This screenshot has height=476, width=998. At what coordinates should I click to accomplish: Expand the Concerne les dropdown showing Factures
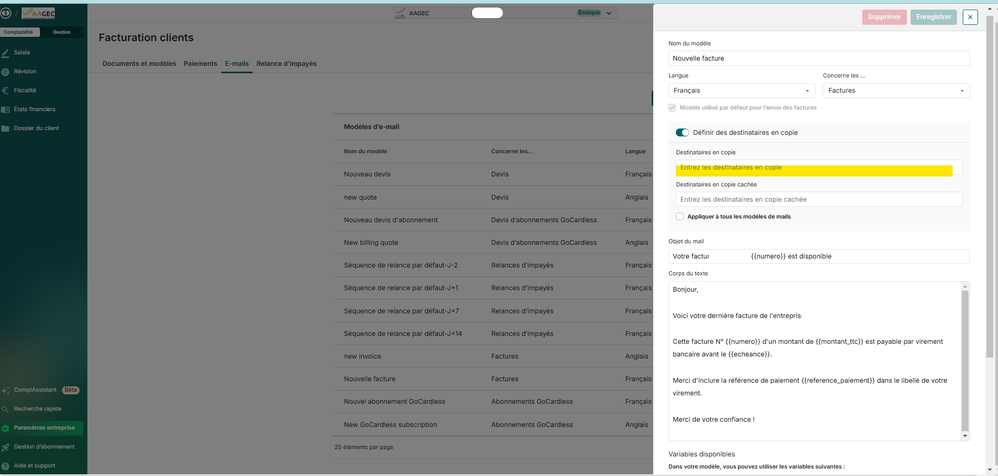896,91
